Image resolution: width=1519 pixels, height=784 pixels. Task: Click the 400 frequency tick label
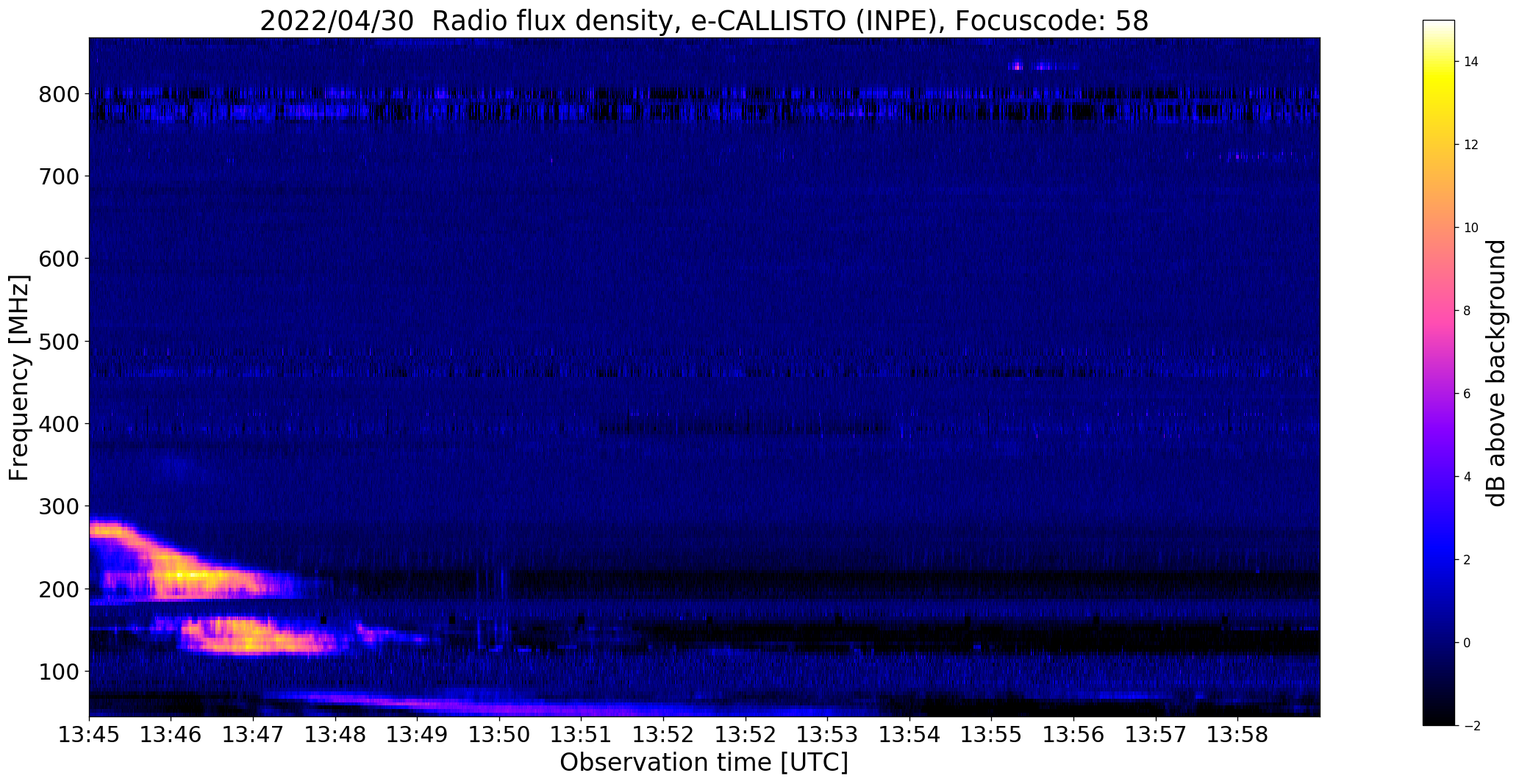[58, 424]
